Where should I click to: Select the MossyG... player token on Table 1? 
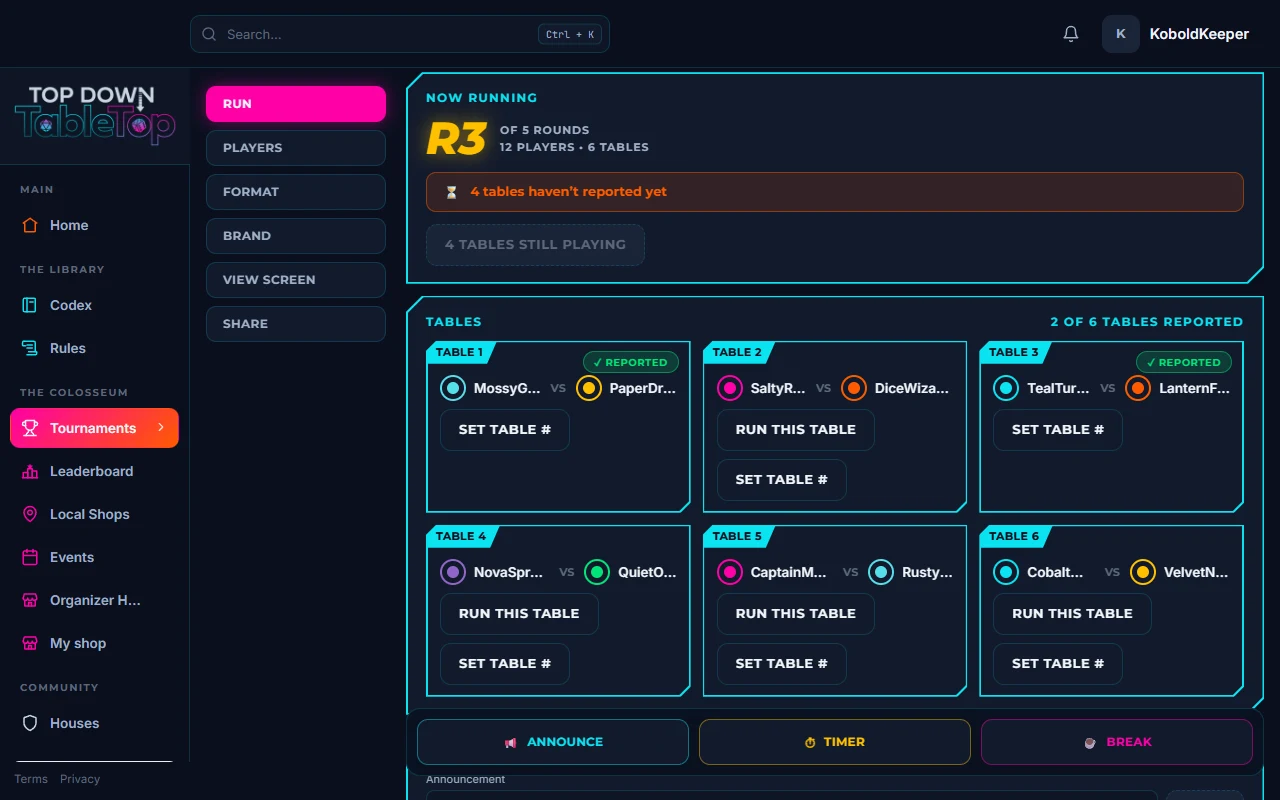point(453,388)
